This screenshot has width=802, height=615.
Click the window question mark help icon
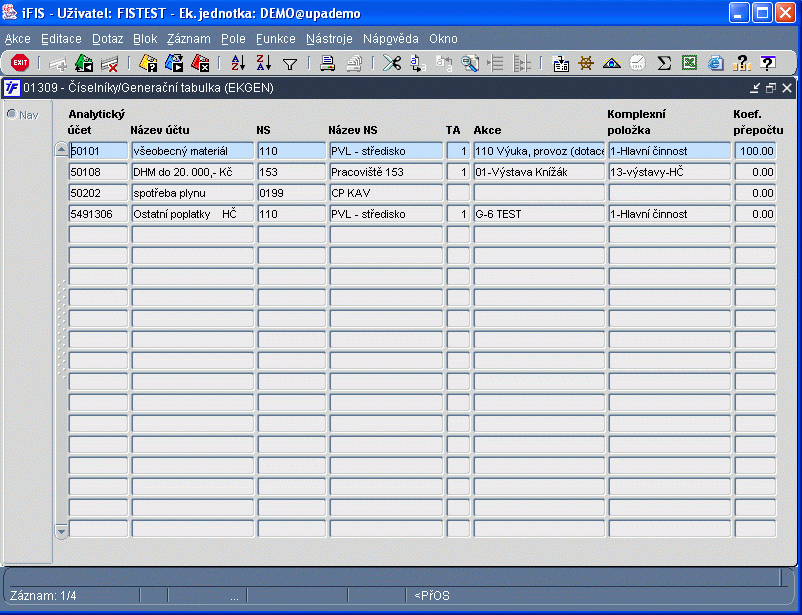(x=767, y=63)
